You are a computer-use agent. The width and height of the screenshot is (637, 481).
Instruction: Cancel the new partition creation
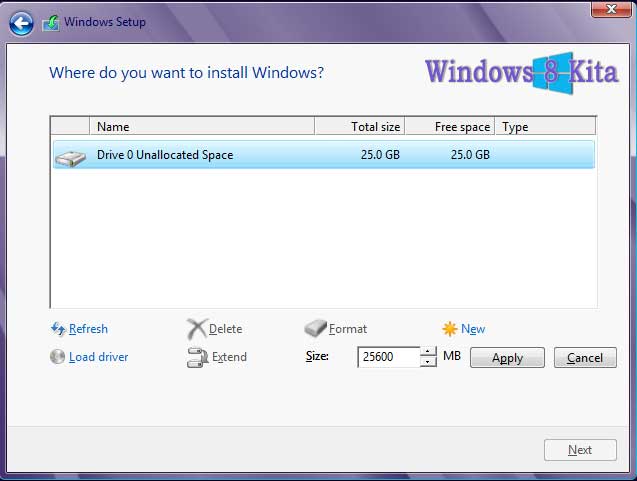[x=585, y=358]
